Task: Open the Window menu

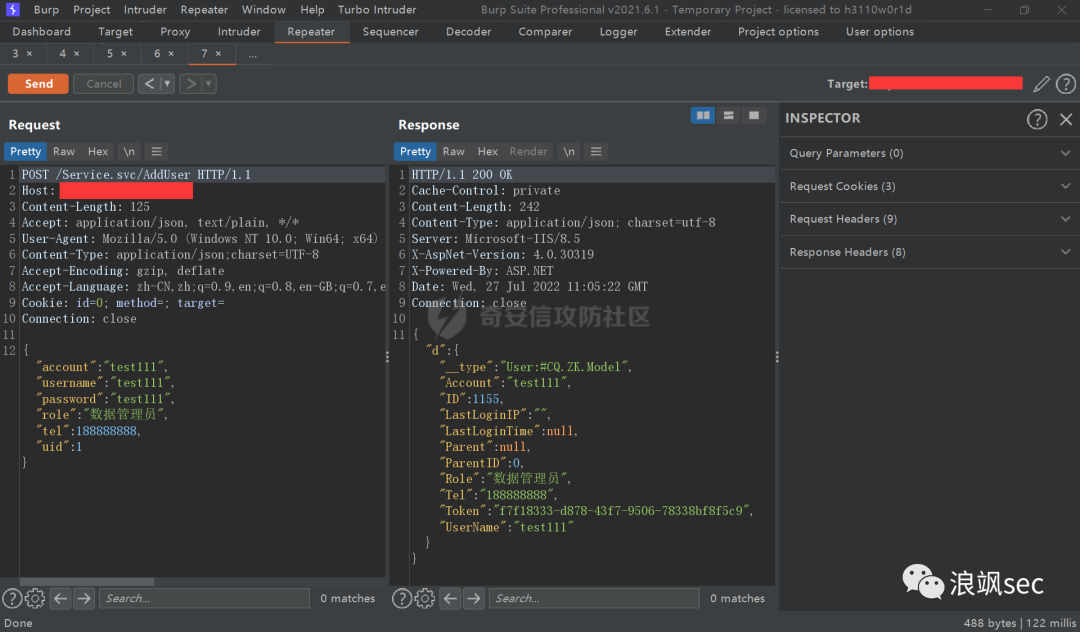Action: click(x=264, y=10)
